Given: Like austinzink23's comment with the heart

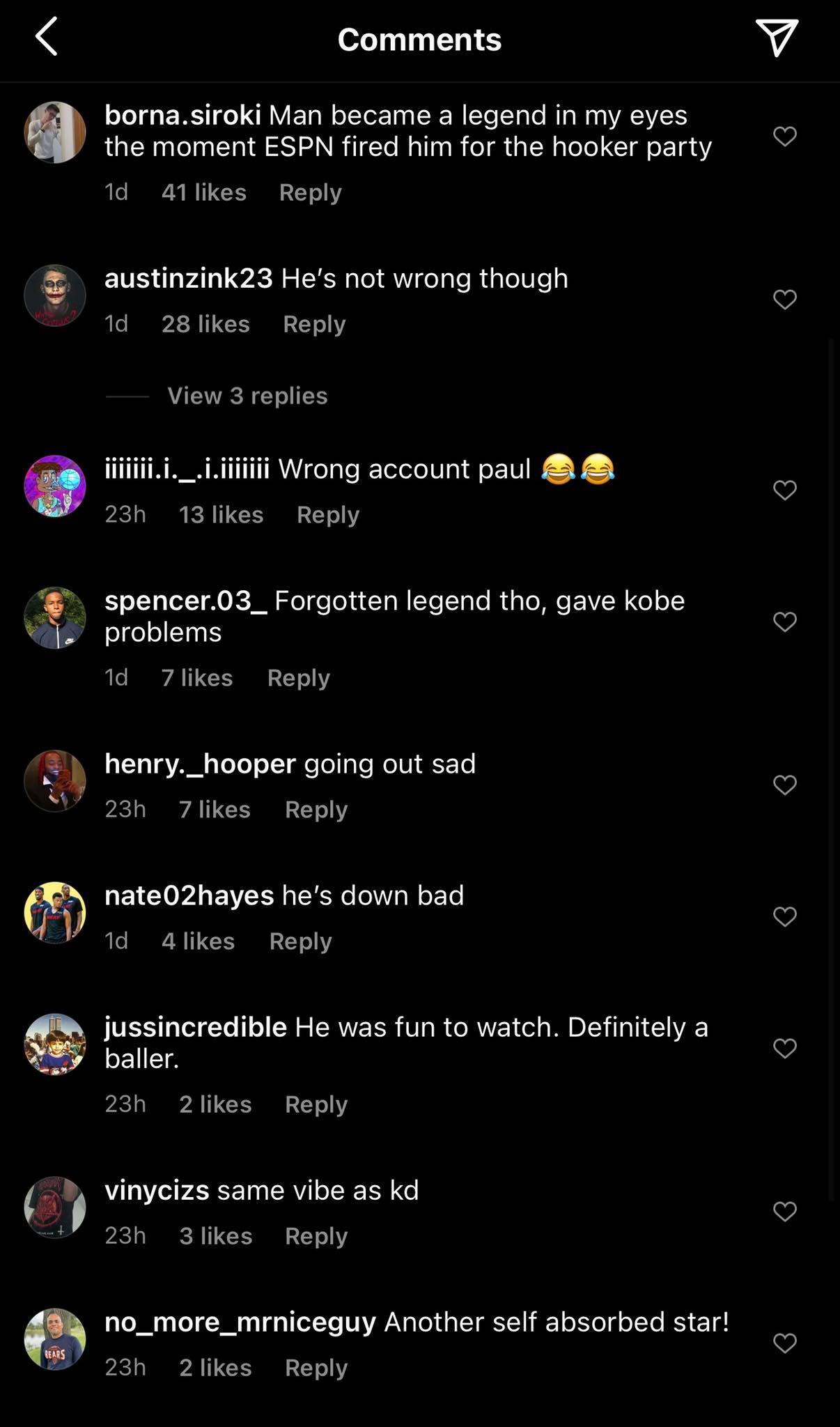Looking at the screenshot, I should click(784, 300).
